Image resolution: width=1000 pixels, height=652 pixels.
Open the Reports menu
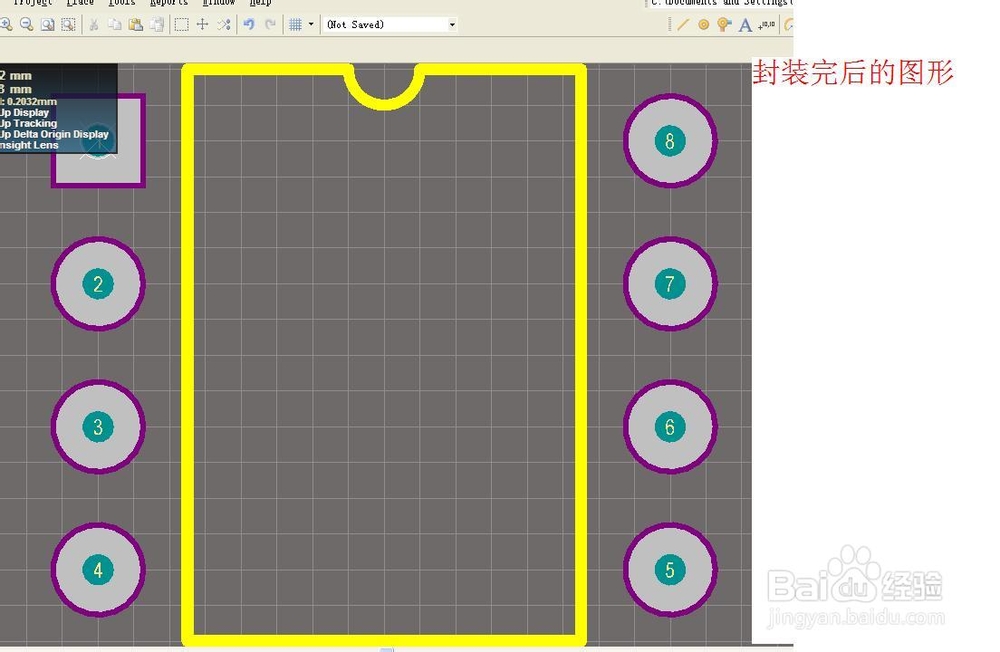click(169, 3)
